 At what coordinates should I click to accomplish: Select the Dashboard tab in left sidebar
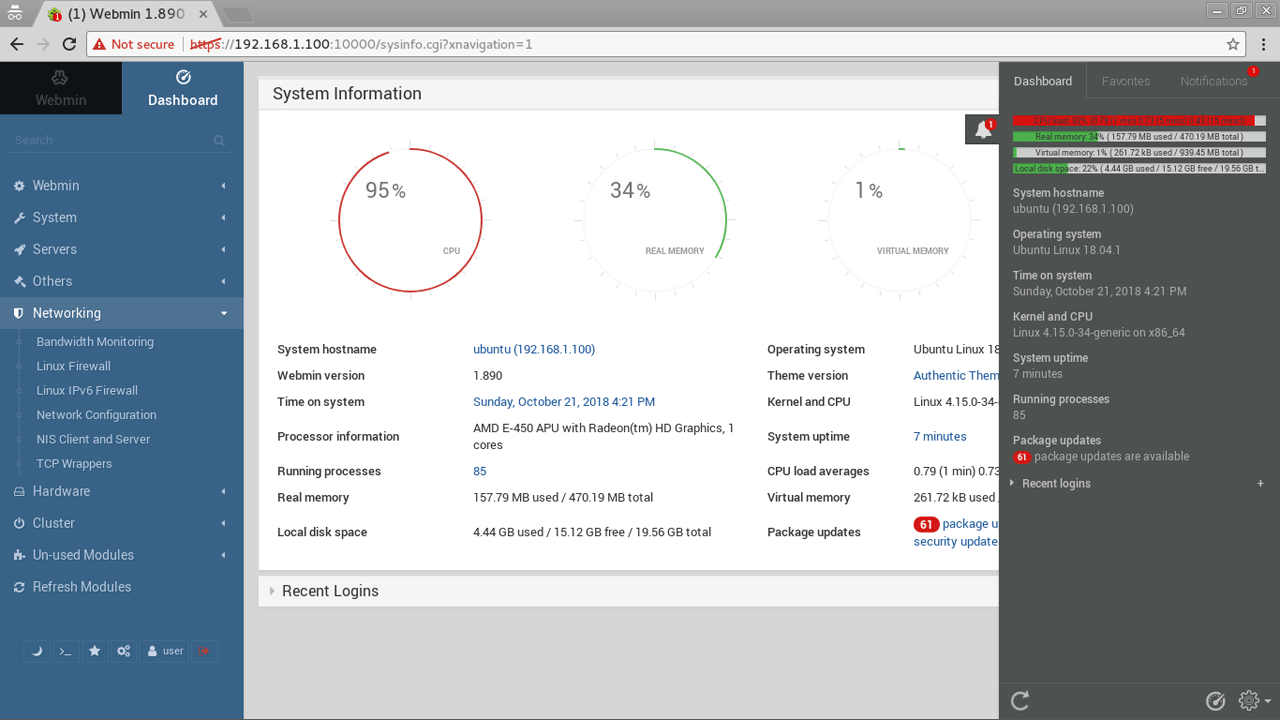click(183, 88)
